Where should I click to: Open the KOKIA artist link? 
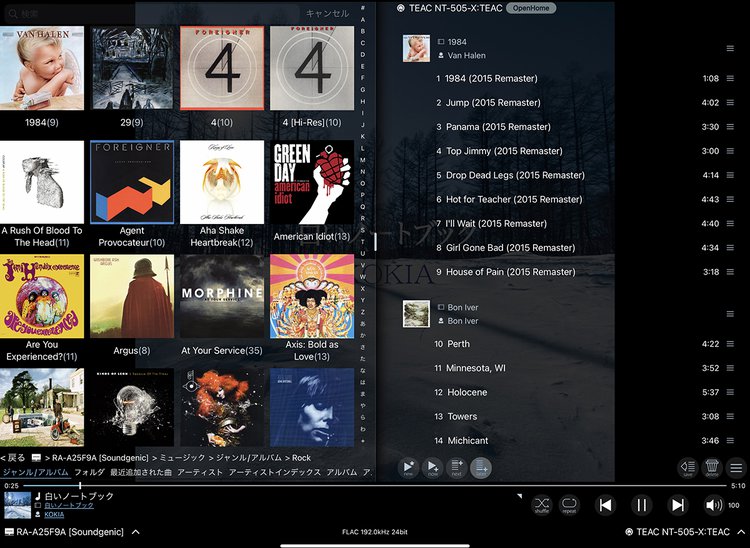click(x=54, y=515)
